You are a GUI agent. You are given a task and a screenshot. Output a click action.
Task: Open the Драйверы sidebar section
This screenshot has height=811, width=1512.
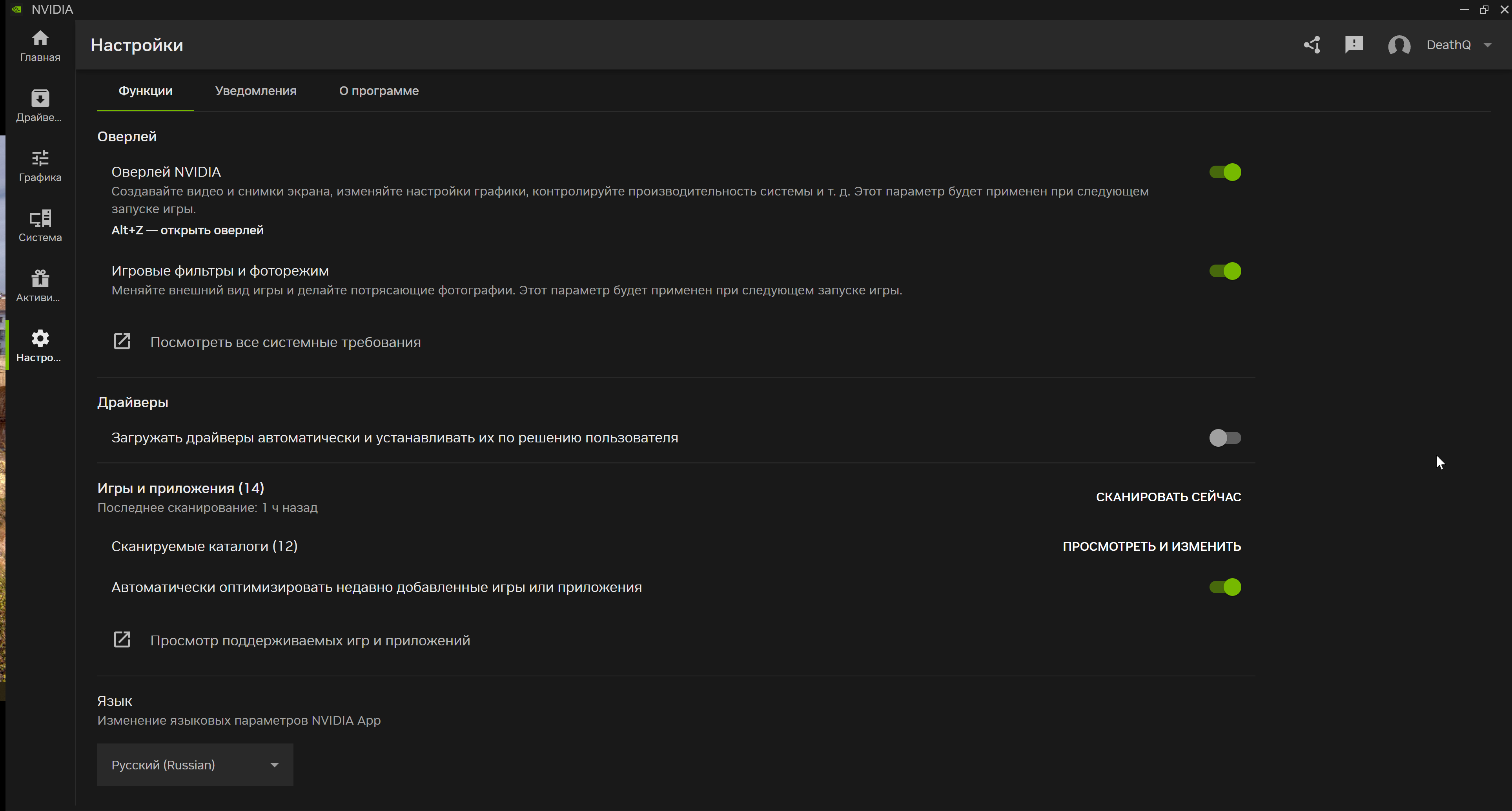click(x=40, y=106)
